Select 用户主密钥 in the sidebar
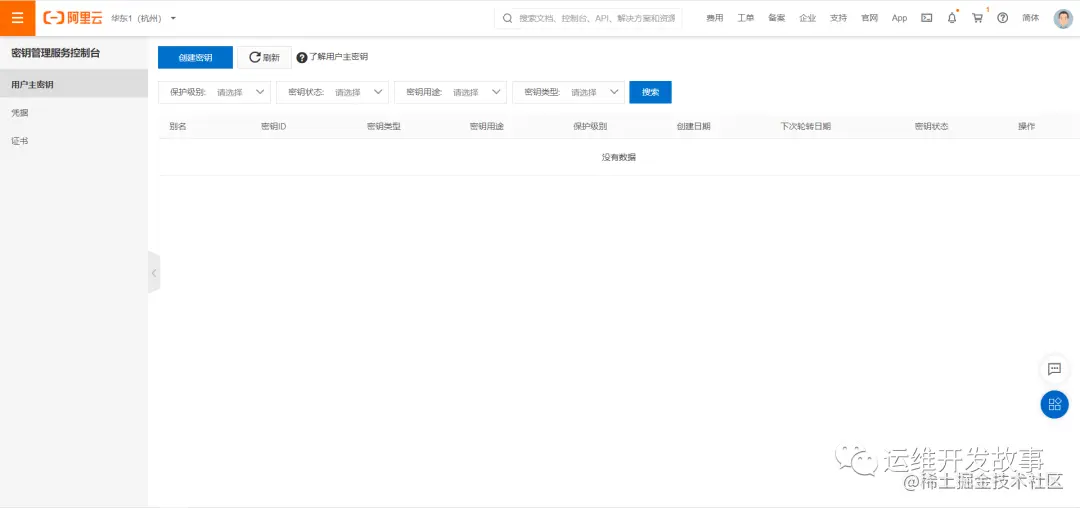This screenshot has width=1080, height=508. 74,85
